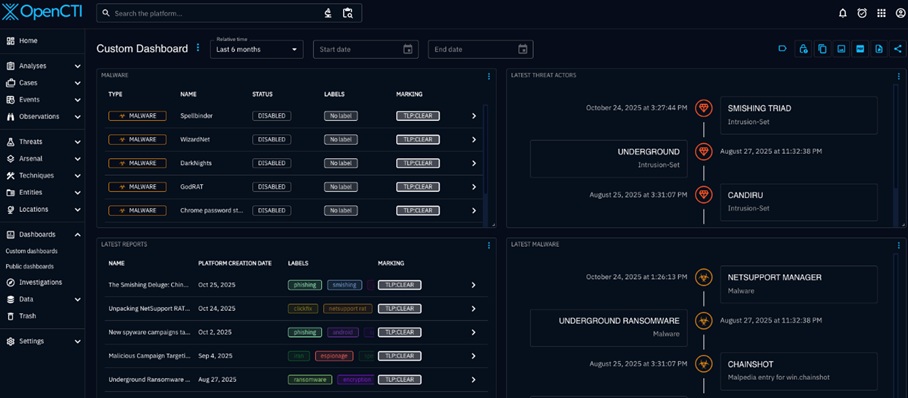Expand Arsenal sidebar section
Viewport: 908px width, 398px height.
pos(78,159)
